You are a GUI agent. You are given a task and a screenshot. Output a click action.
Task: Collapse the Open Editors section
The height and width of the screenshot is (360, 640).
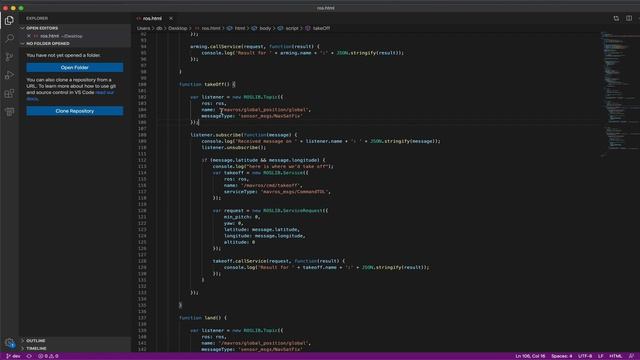42,28
